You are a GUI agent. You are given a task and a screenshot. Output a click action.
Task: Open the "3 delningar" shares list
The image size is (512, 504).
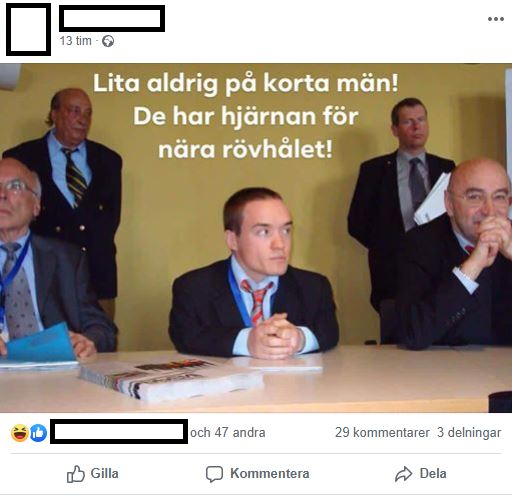[x=469, y=433]
